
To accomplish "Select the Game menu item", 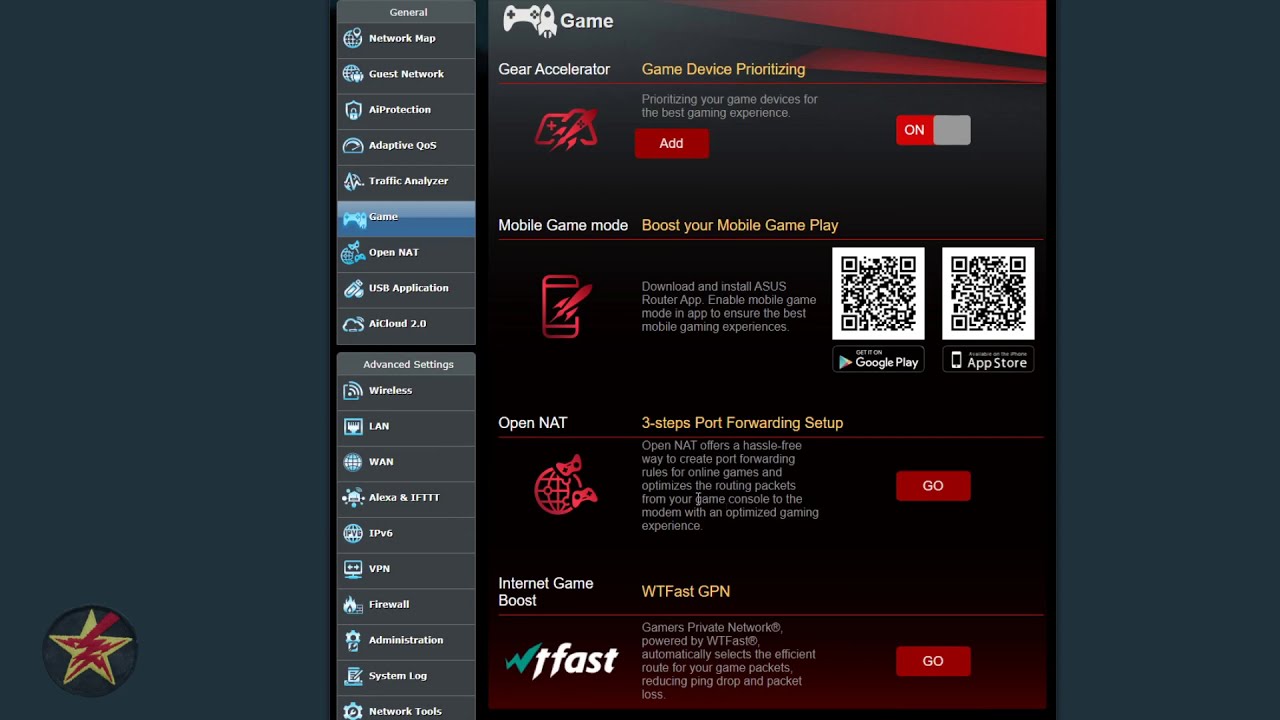I will pyautogui.click(x=406, y=217).
